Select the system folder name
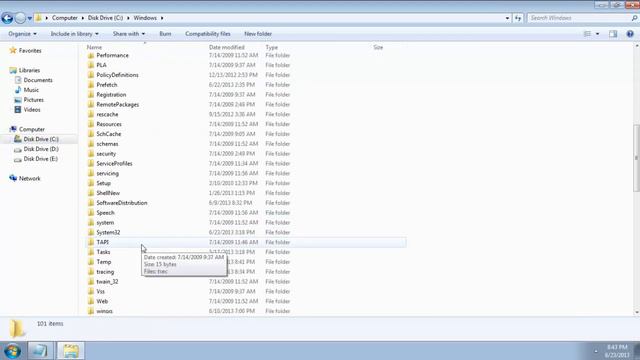 (x=105, y=222)
